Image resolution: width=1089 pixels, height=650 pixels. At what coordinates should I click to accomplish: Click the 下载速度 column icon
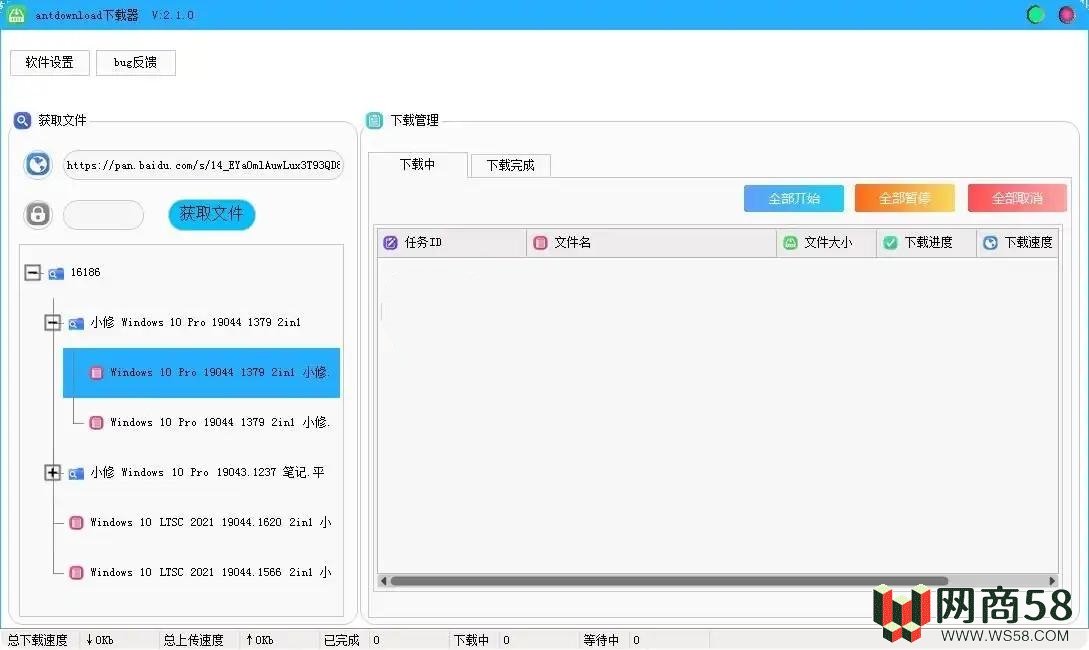tap(990, 242)
